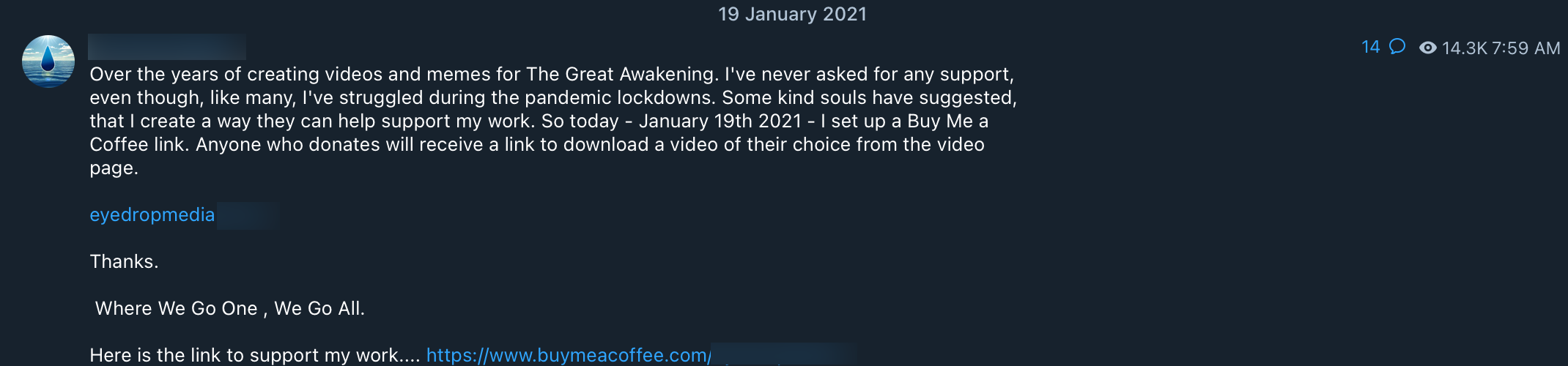1568x366 pixels.
Task: Click the "The Great Awakening" text in the message
Action: tap(621, 75)
